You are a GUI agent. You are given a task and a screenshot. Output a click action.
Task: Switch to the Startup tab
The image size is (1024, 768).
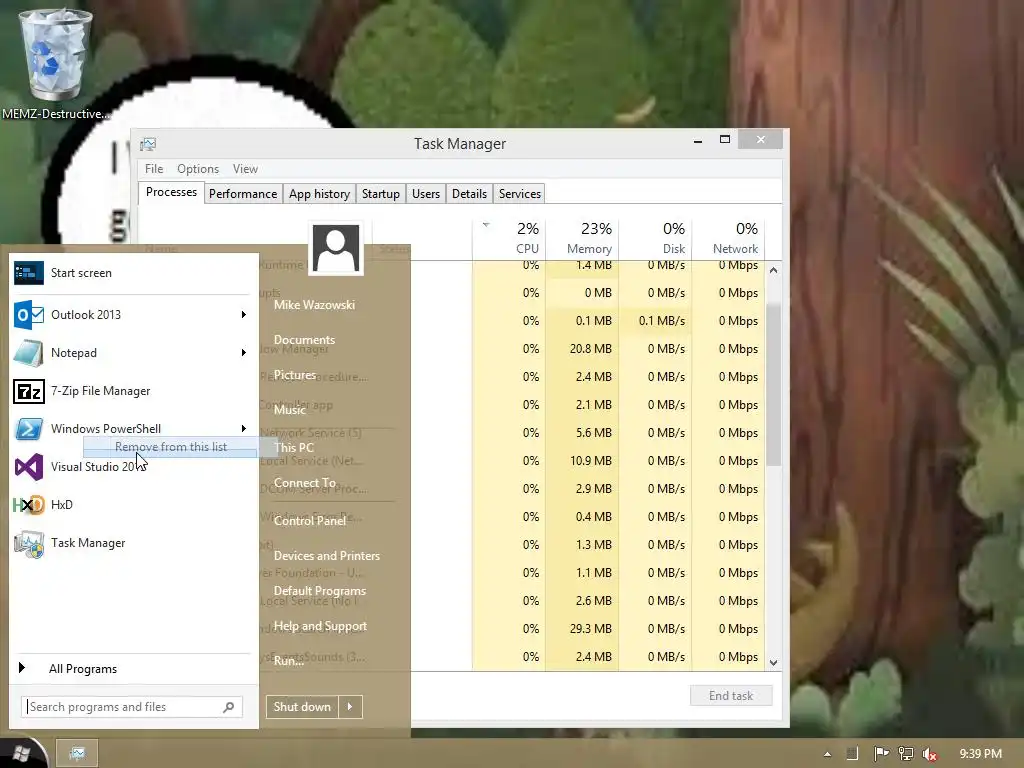click(381, 194)
